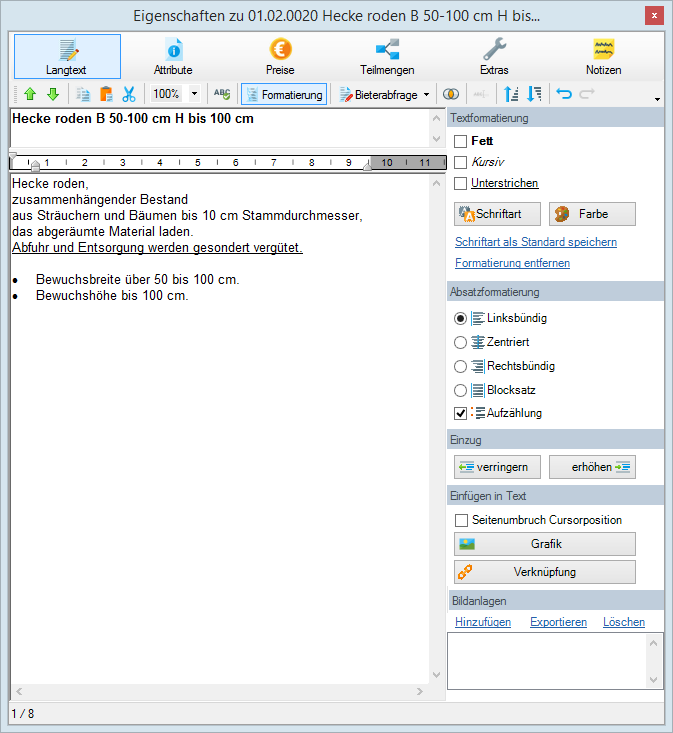673x733 pixels.
Task: Click the greyed redo arrow
Action: click(x=587, y=94)
